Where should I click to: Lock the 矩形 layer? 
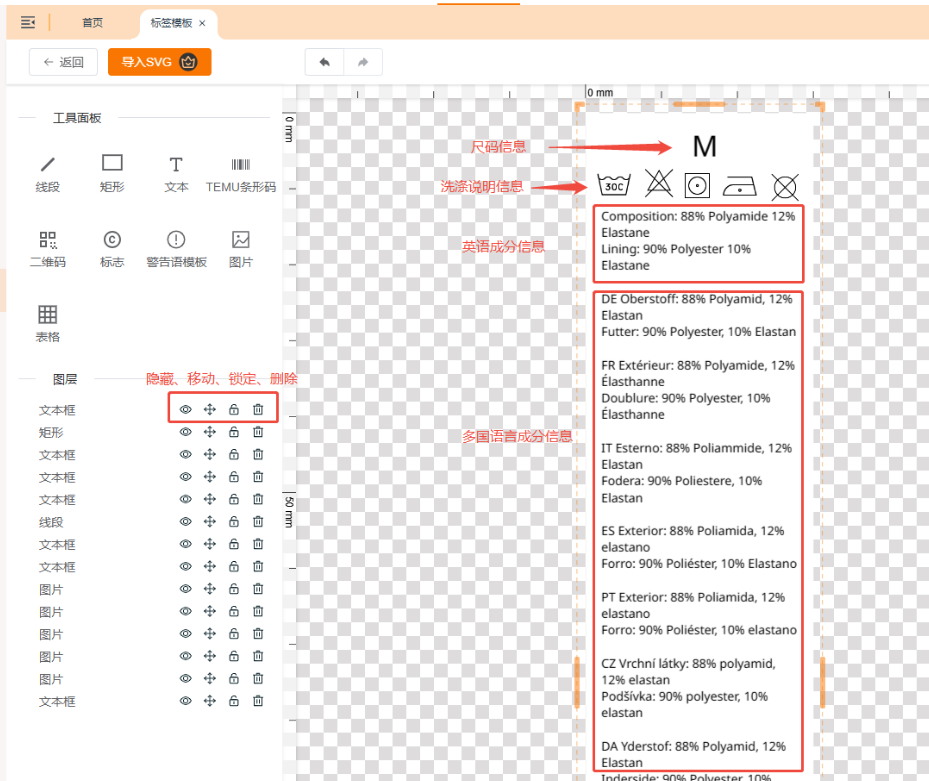234,432
